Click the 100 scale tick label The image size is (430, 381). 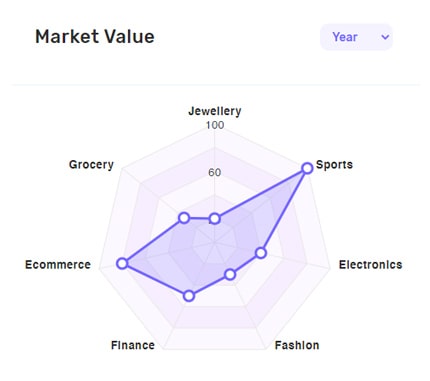[215, 125]
